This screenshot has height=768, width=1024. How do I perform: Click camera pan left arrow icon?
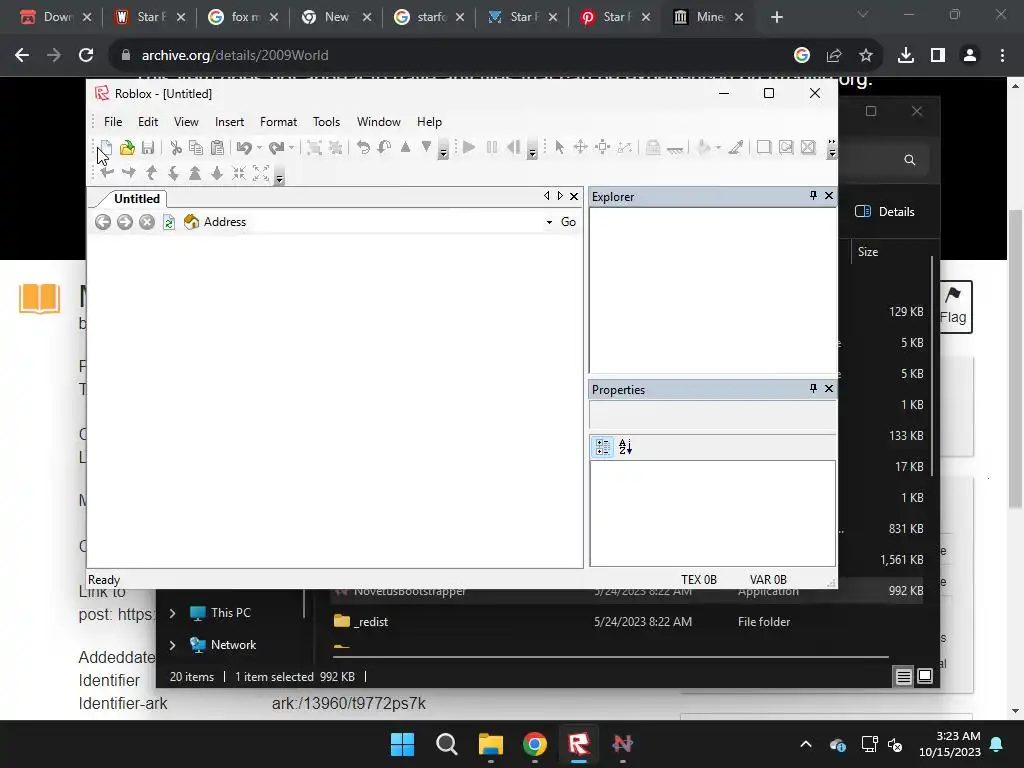point(108,173)
